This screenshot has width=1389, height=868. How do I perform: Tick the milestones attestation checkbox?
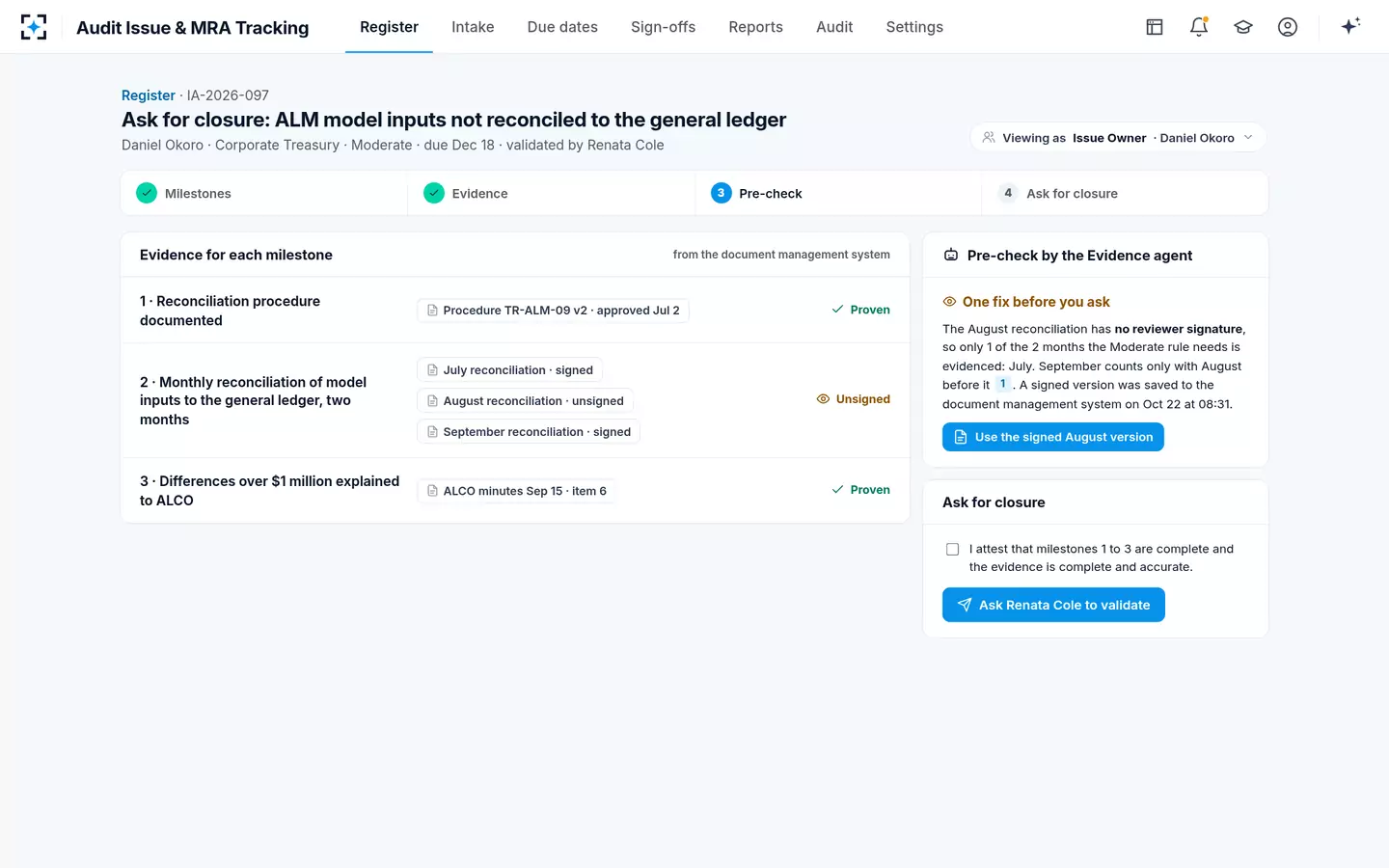coord(953,550)
